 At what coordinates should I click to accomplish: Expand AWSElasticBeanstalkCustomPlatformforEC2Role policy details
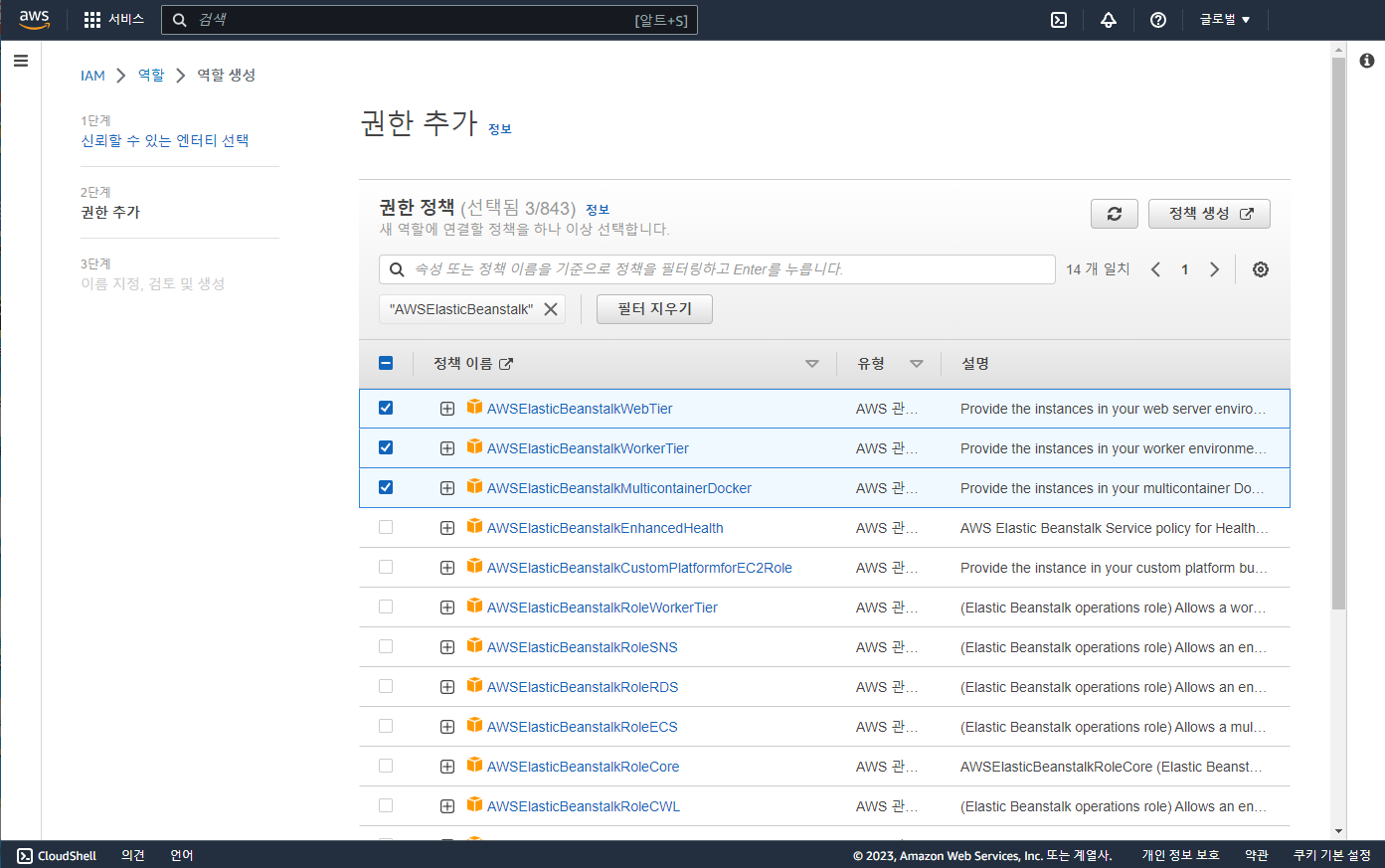coord(447,568)
